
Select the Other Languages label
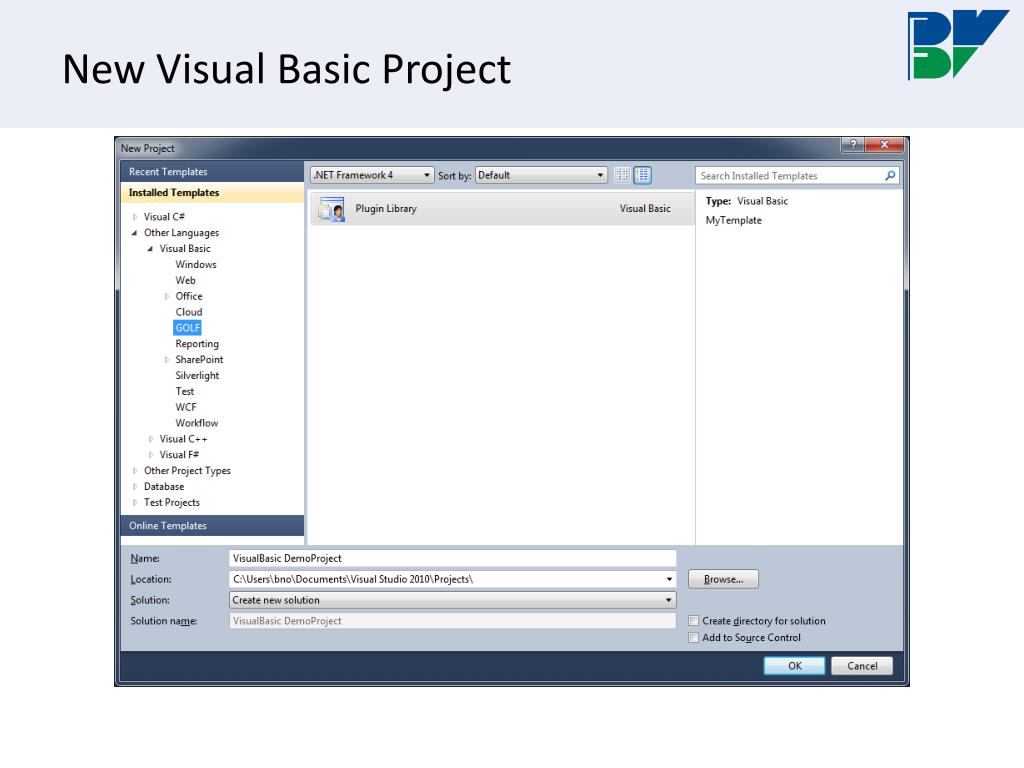coord(182,232)
